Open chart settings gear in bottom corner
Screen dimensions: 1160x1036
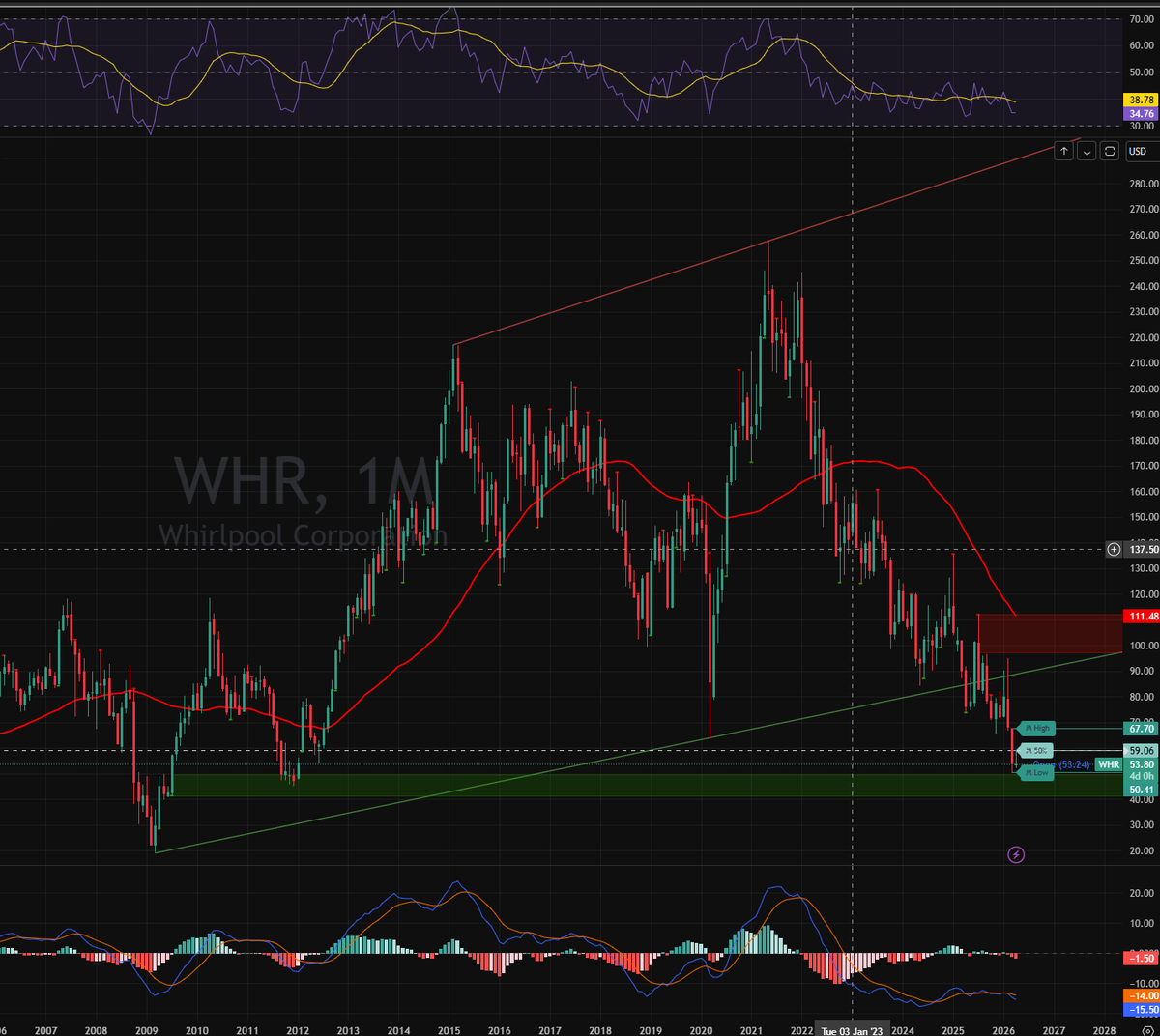[x=1146, y=1030]
